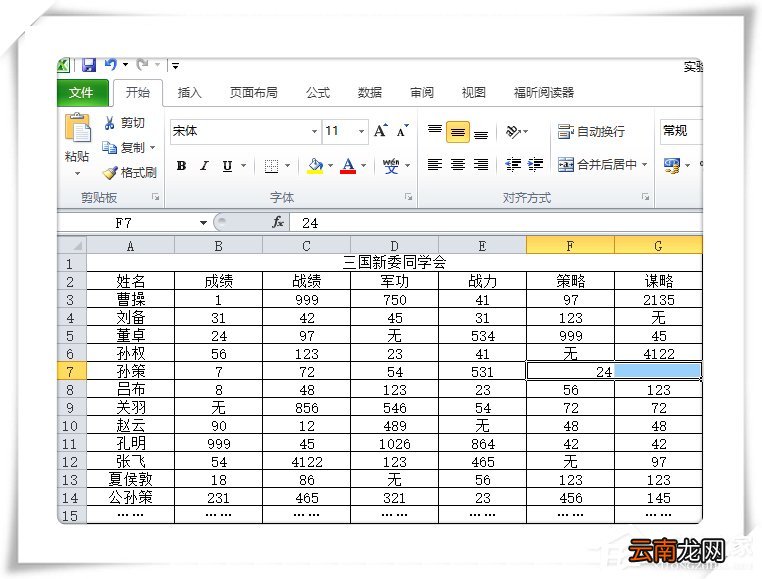Toggle 自动换行 wrap text
This screenshot has width=762, height=579.
[x=591, y=131]
